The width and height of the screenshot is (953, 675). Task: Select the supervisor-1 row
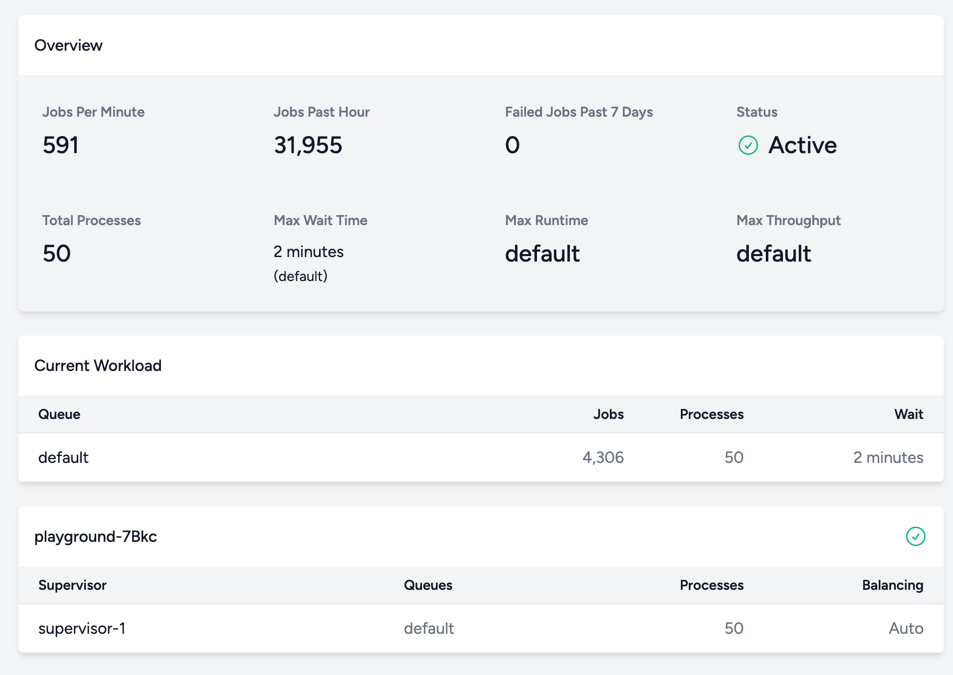(x=481, y=628)
